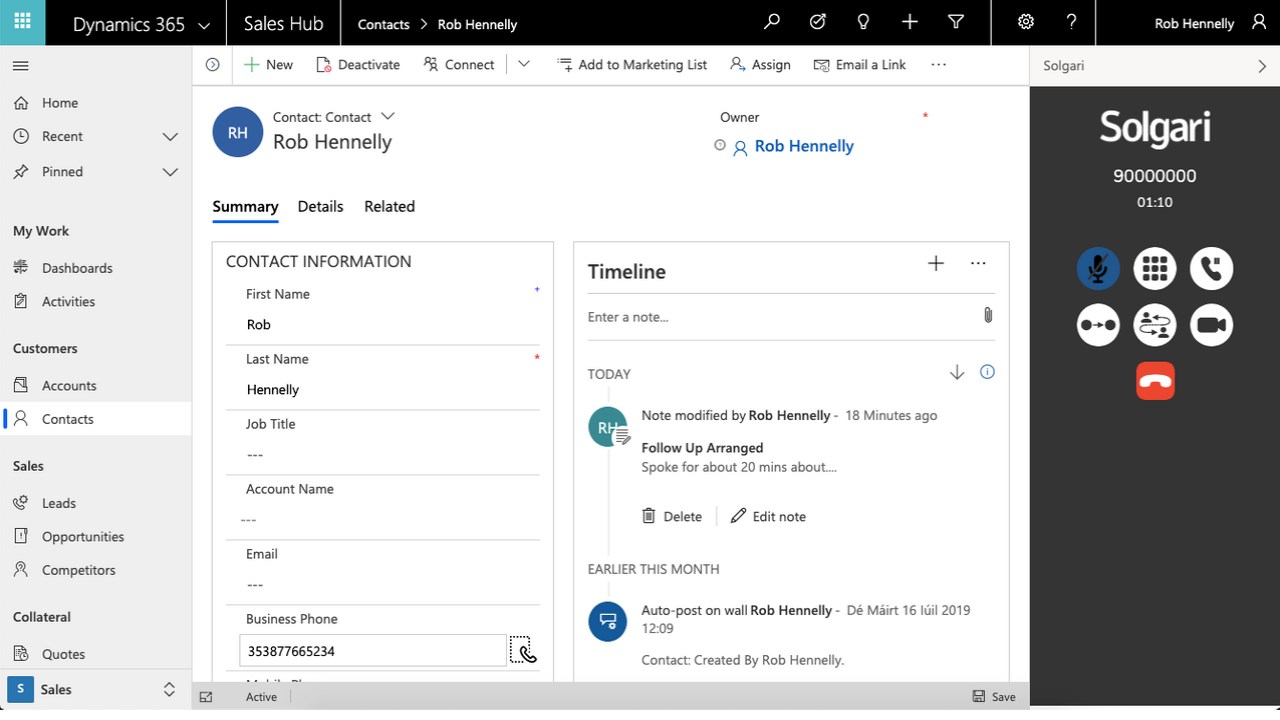
Task: Click the Solgari add call icon
Action: pyautogui.click(x=1212, y=268)
